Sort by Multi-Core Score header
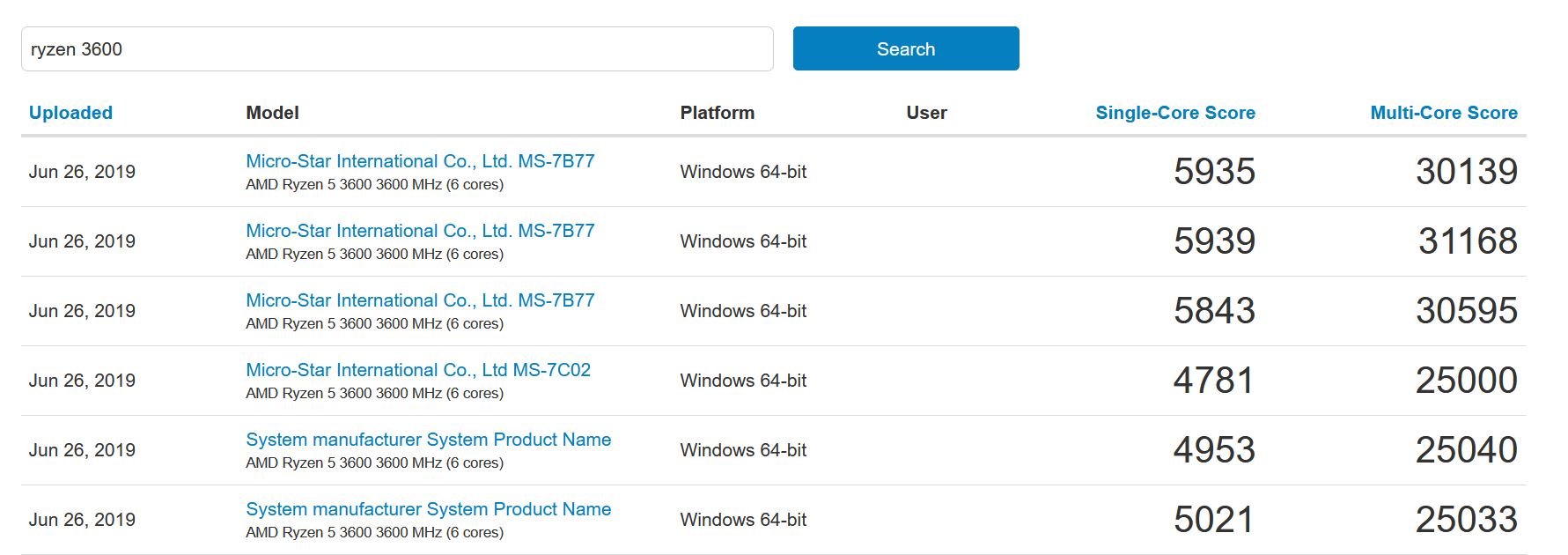The image size is (1568, 555). click(x=1443, y=113)
